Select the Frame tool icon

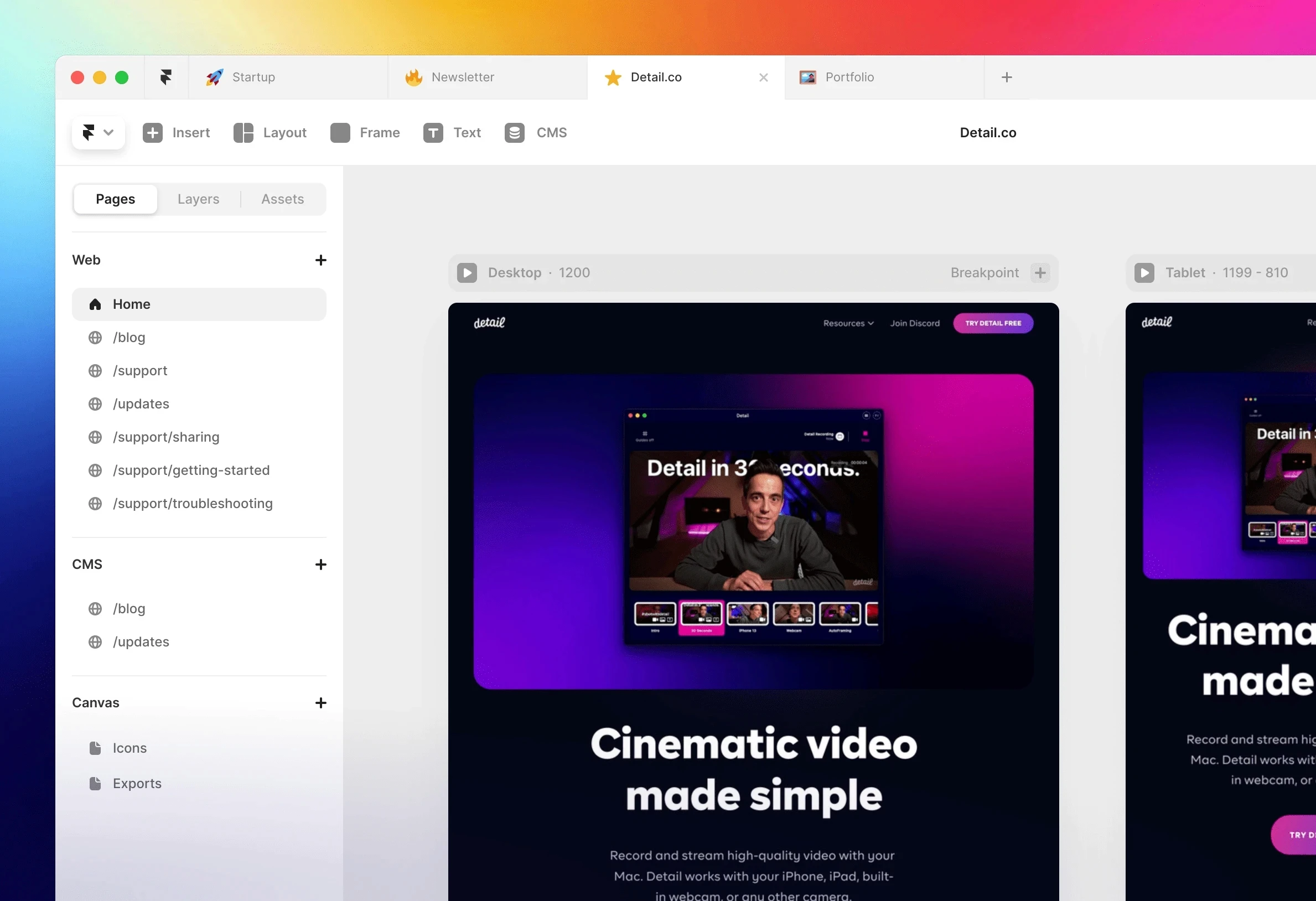coord(340,132)
